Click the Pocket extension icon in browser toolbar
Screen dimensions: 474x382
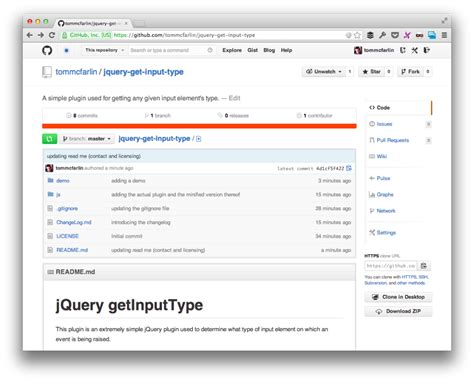coord(395,35)
